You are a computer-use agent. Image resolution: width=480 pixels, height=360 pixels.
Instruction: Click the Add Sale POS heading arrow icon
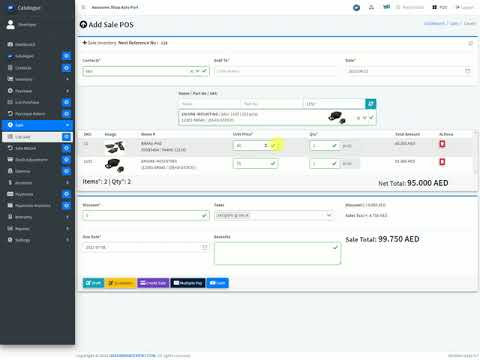[83, 24]
